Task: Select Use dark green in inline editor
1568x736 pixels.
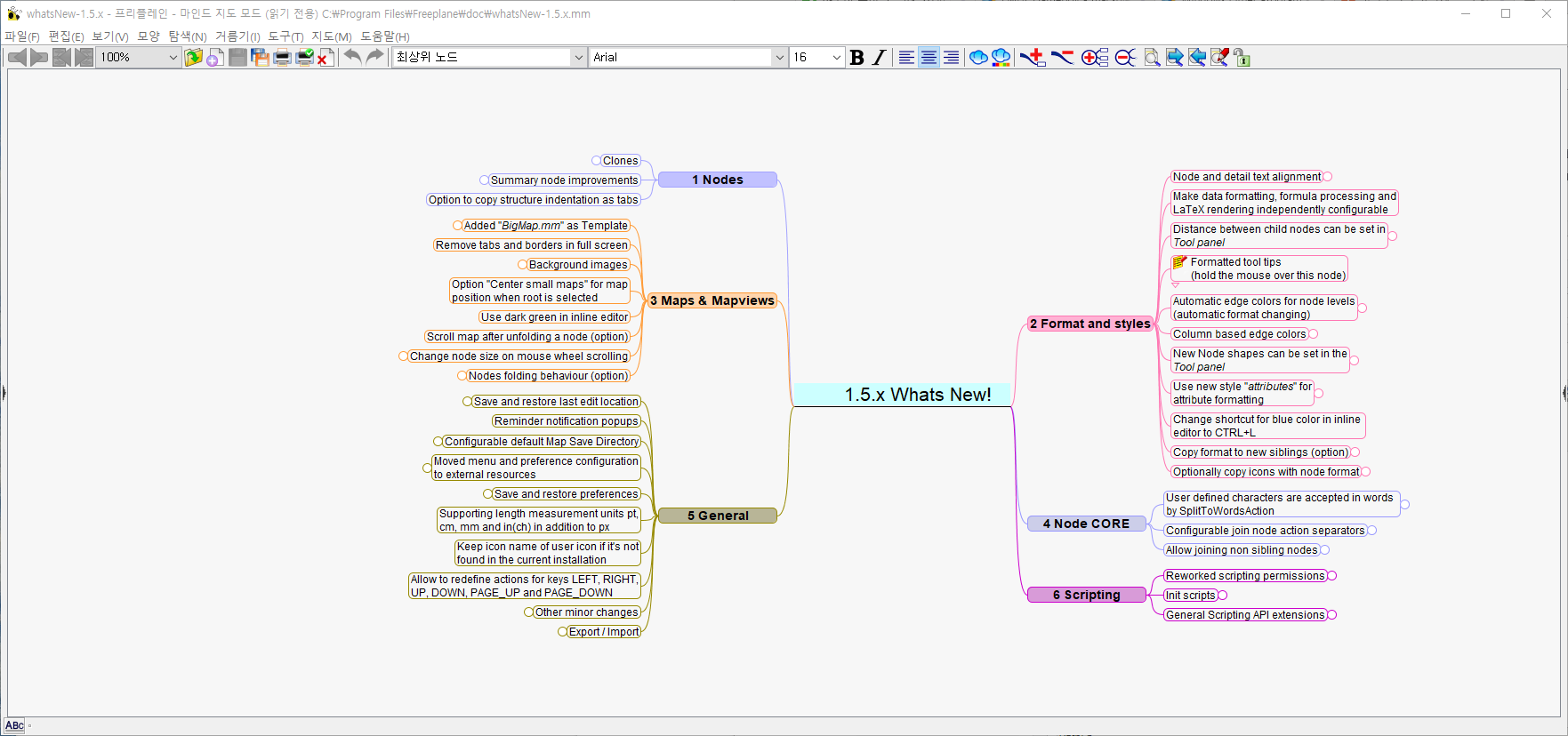Action: 555,317
